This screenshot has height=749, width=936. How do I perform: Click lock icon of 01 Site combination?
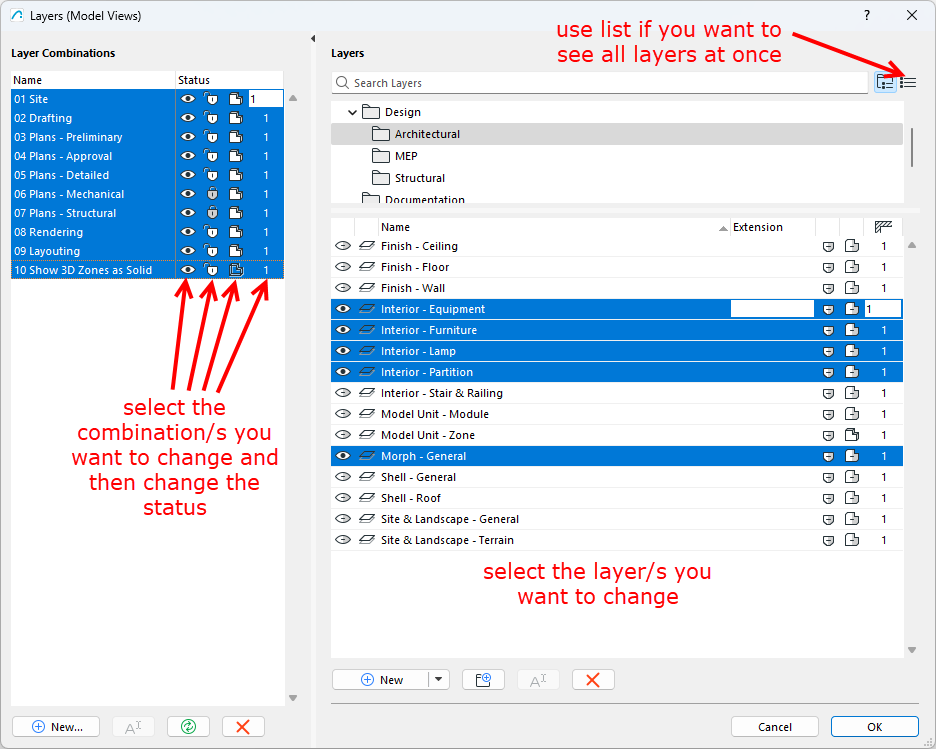(212, 99)
